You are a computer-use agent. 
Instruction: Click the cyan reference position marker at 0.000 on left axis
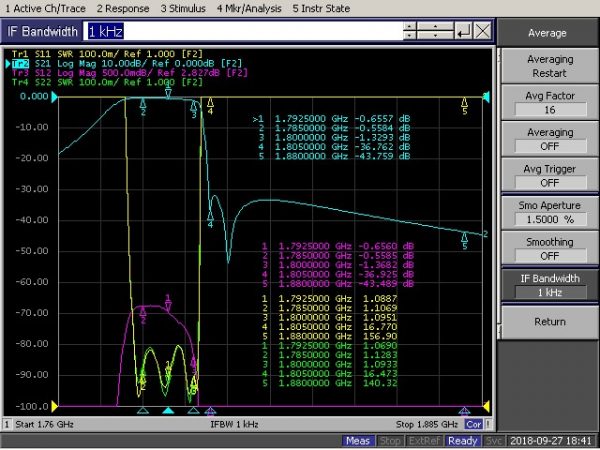click(x=54, y=97)
